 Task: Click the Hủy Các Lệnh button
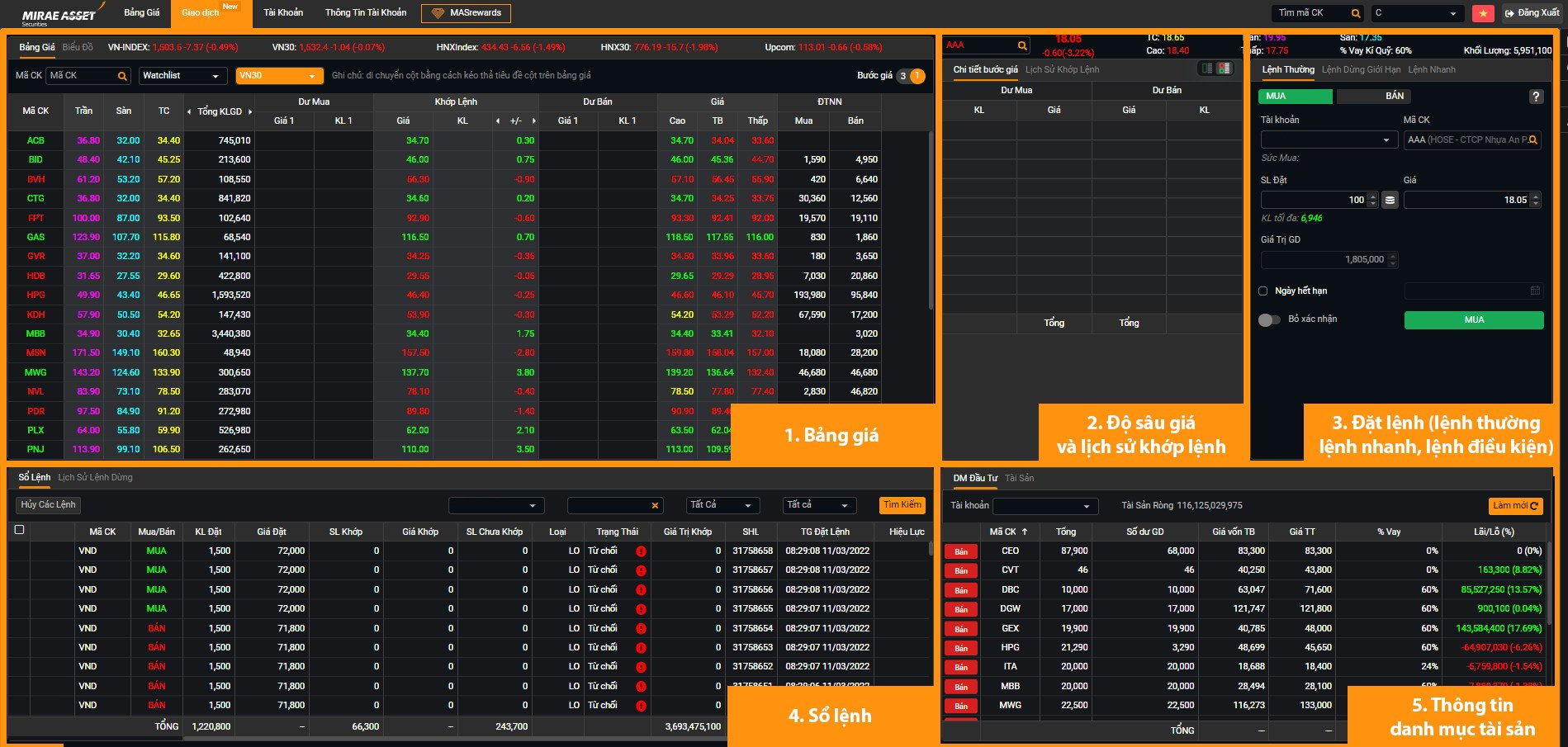[48, 504]
